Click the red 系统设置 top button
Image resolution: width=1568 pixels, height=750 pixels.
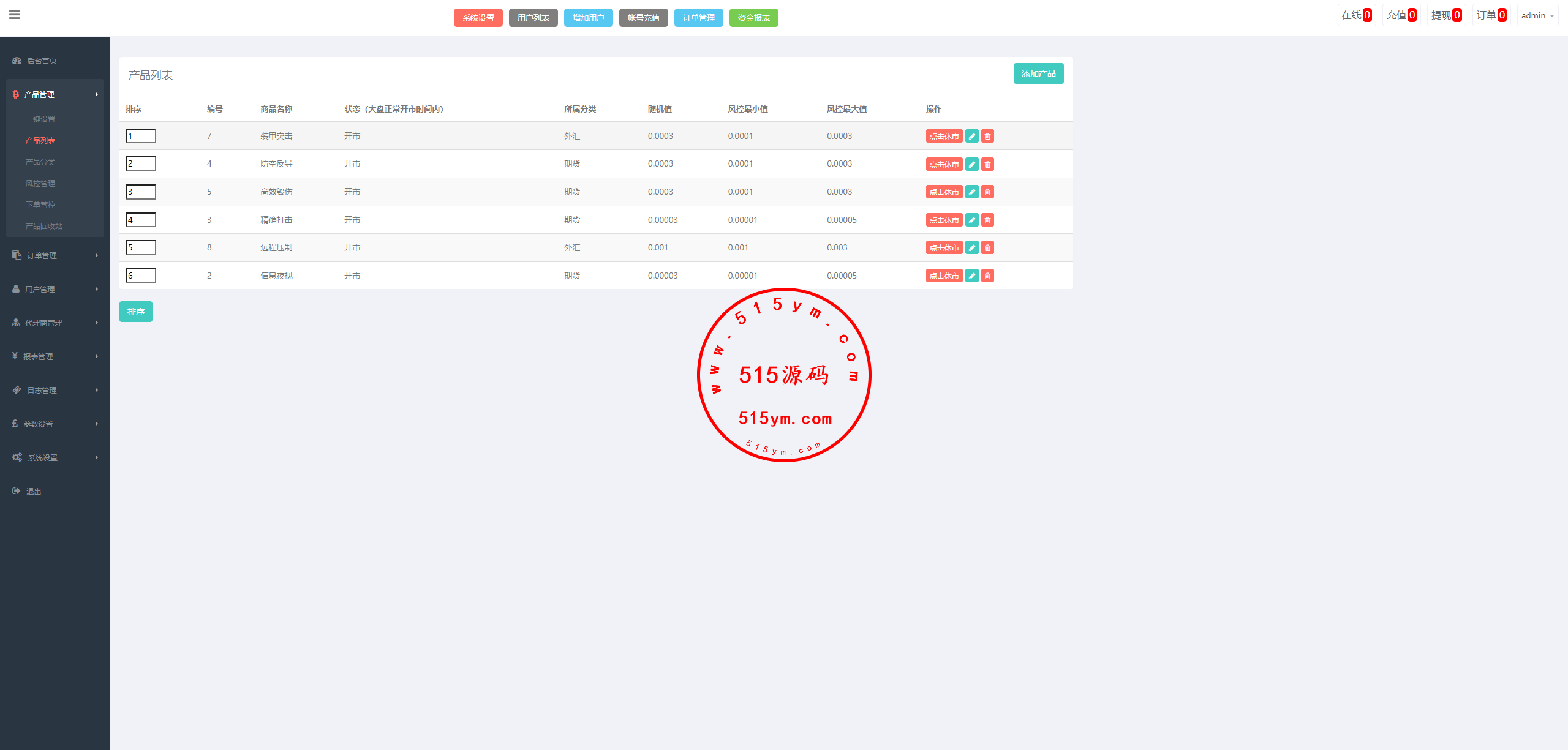(x=478, y=18)
